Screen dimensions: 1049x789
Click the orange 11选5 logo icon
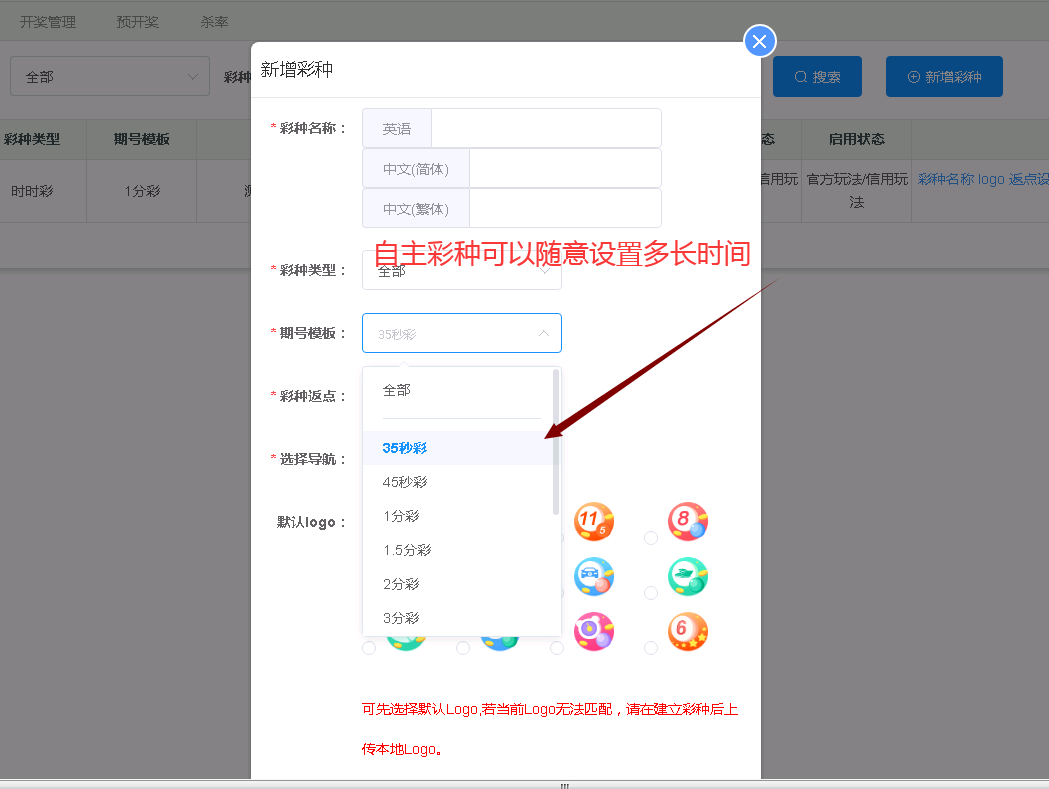[x=594, y=521]
